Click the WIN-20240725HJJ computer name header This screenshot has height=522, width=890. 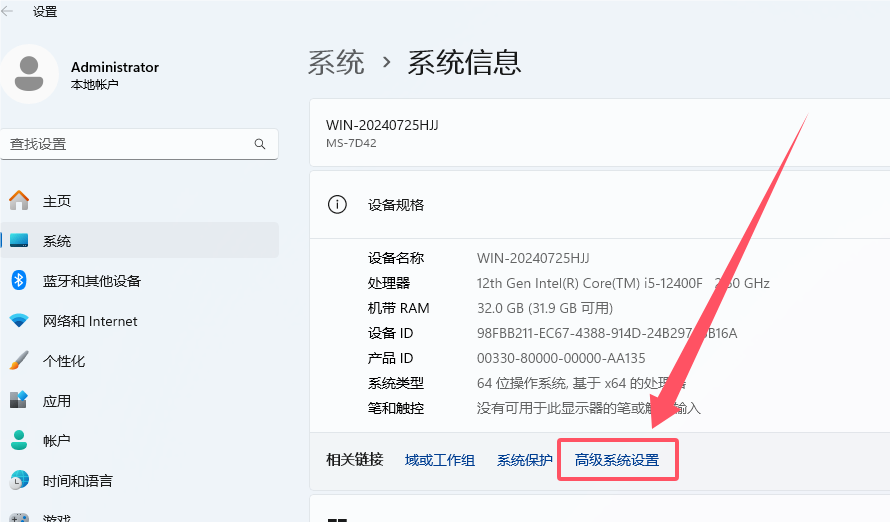click(382, 125)
